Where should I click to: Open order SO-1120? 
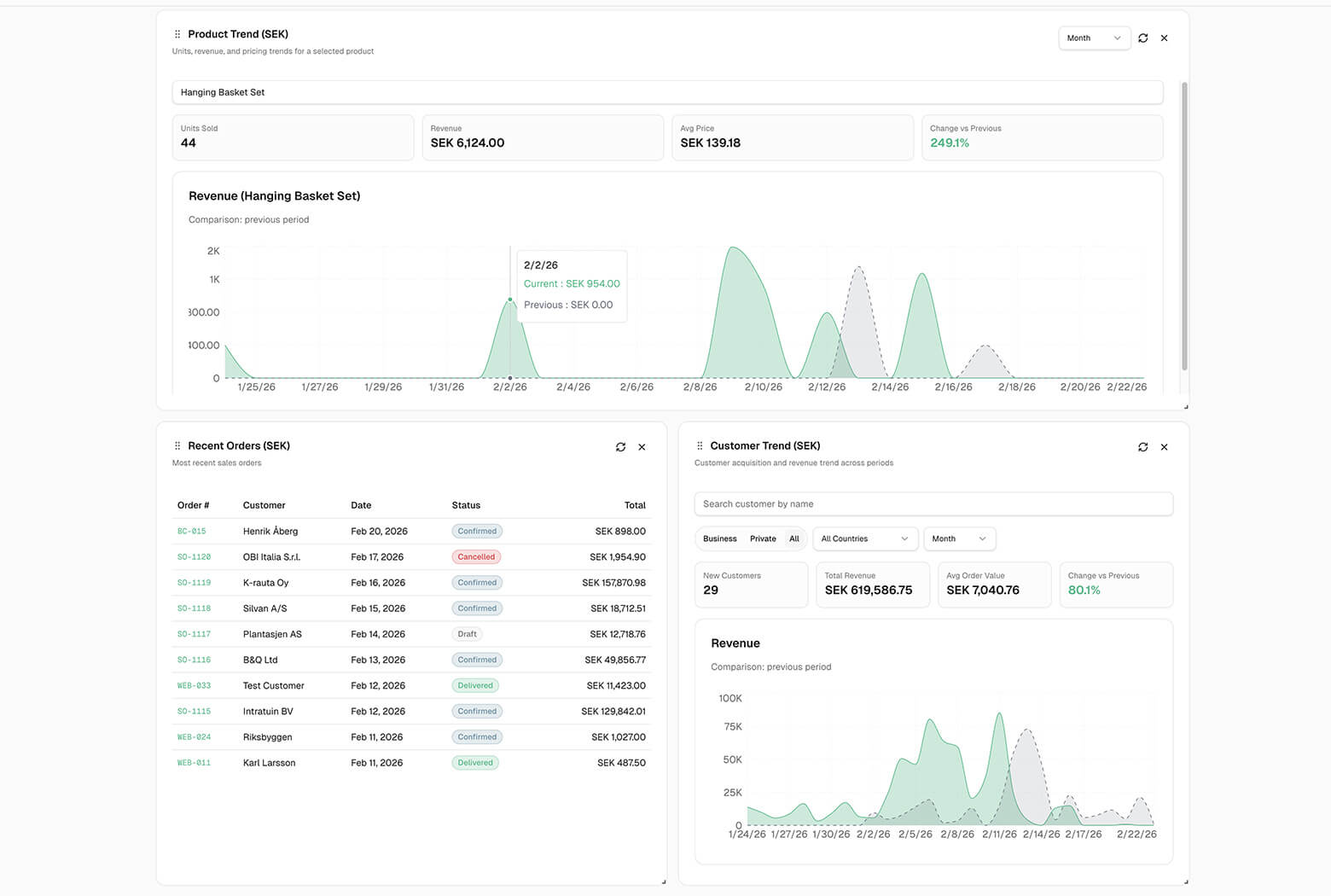(194, 557)
